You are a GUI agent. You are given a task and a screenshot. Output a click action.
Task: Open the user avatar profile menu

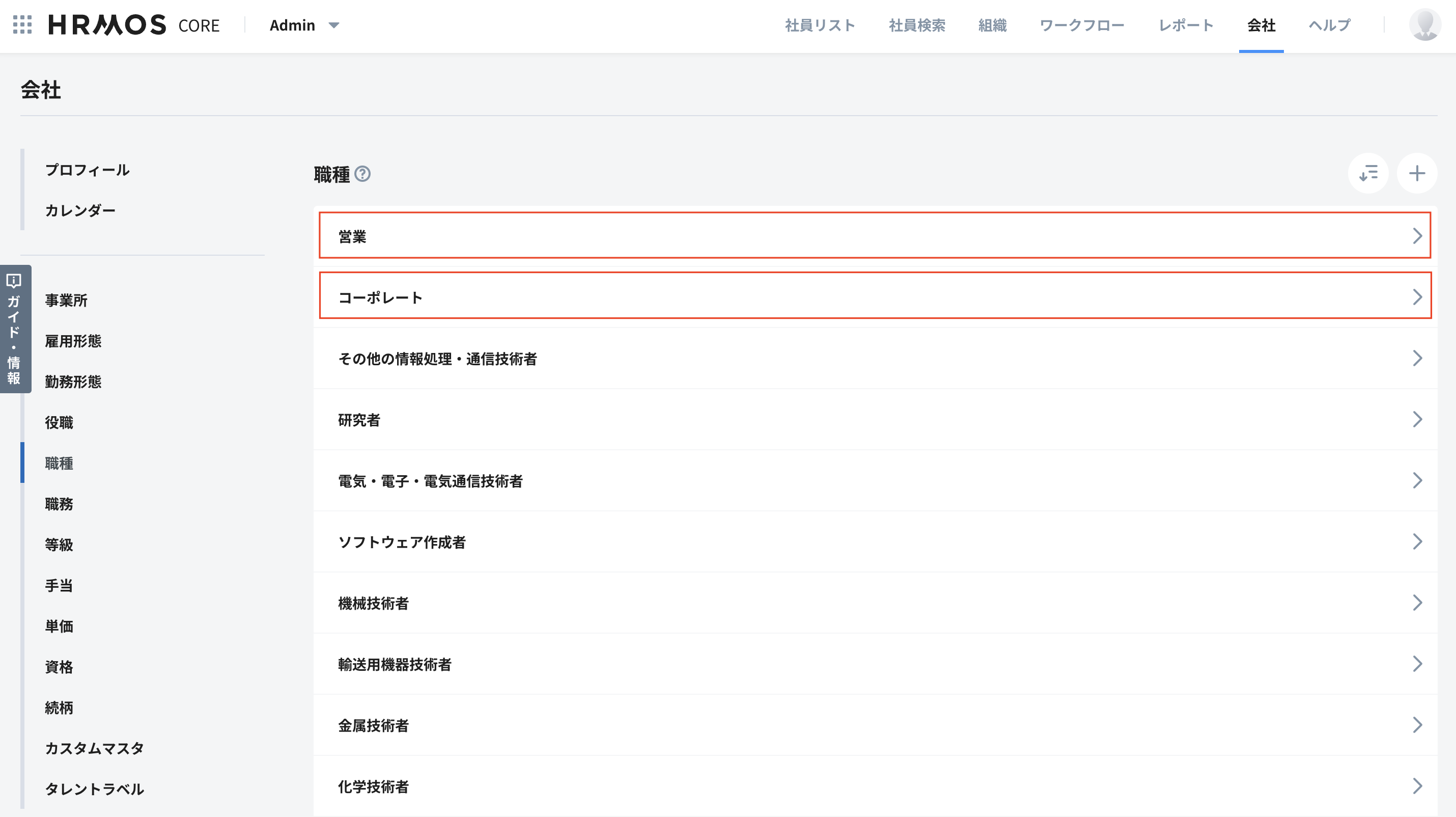[x=1424, y=25]
